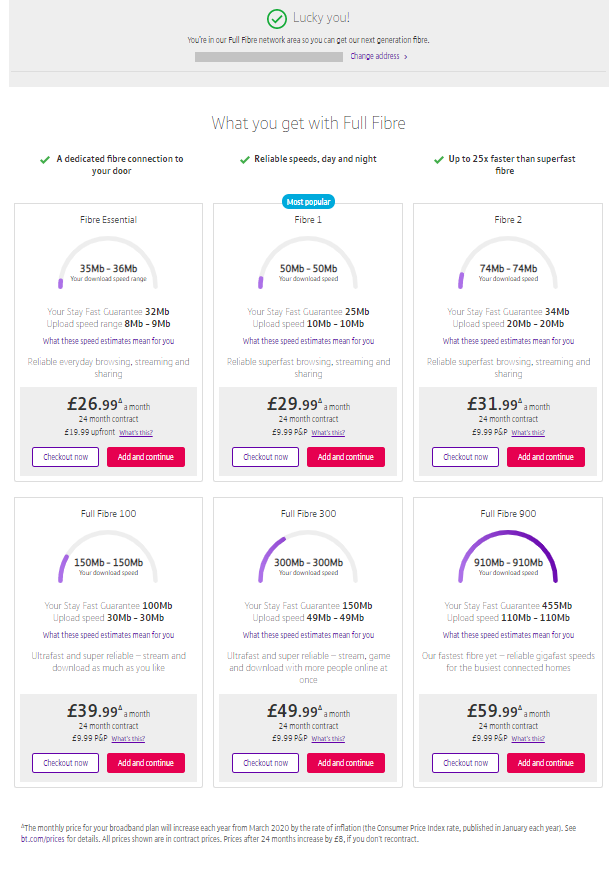Click checkmark beside Up to 25x faster
The height and width of the screenshot is (873, 613).
tap(437, 159)
